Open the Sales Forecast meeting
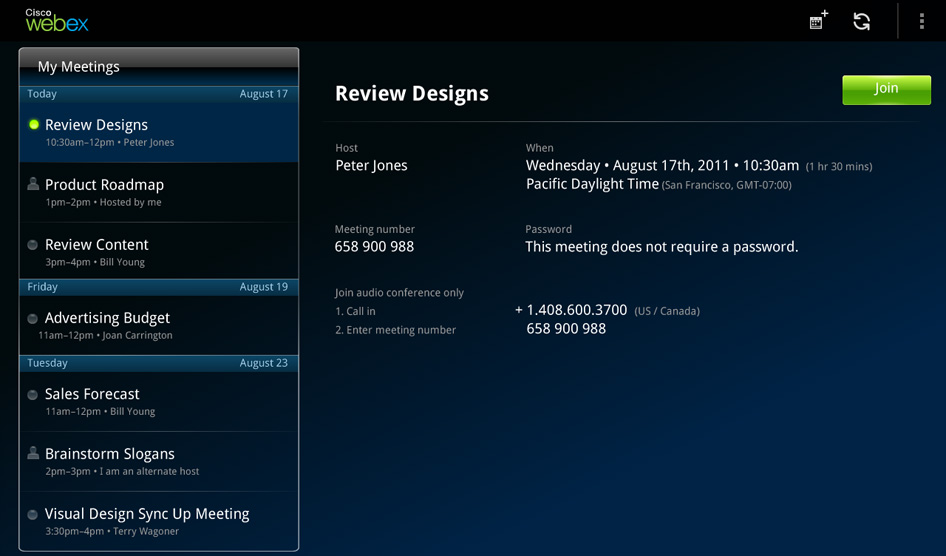This screenshot has height=556, width=946. pos(160,401)
